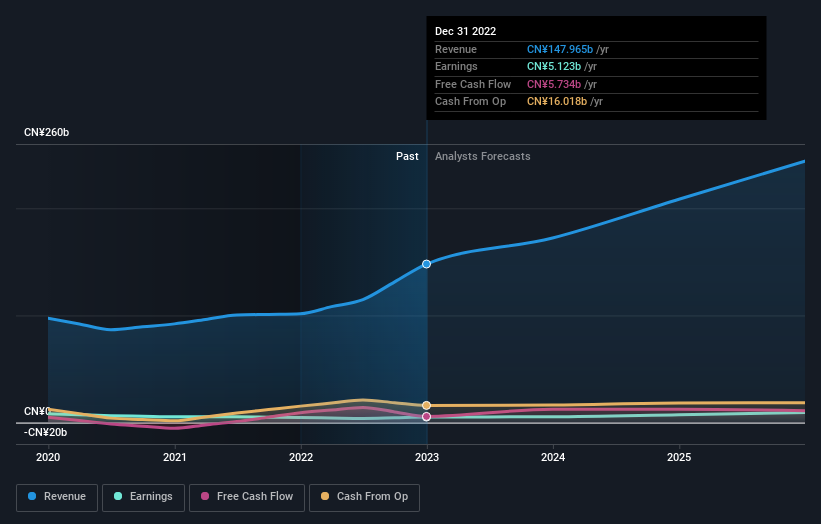Toggle the Earnings legend series

click(x=143, y=497)
